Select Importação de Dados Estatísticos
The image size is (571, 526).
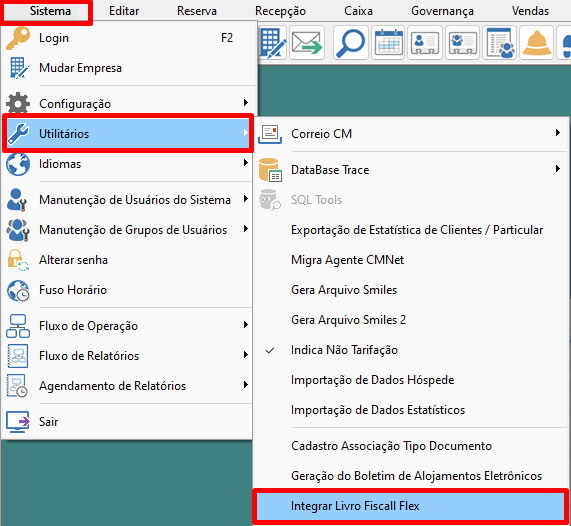coord(411,410)
